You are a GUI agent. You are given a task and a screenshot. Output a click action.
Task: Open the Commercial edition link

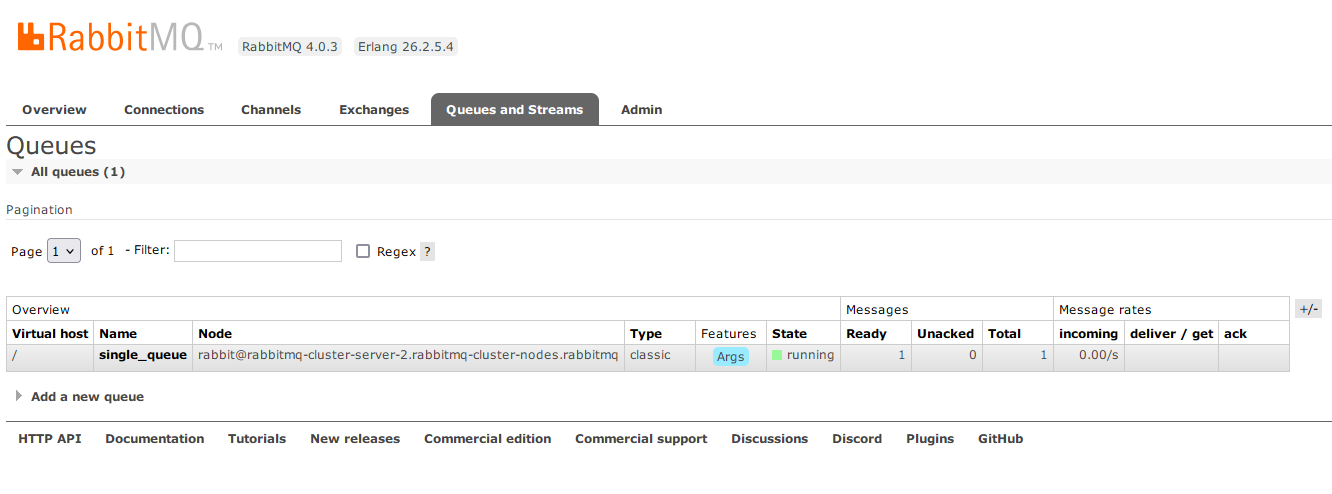(x=488, y=439)
